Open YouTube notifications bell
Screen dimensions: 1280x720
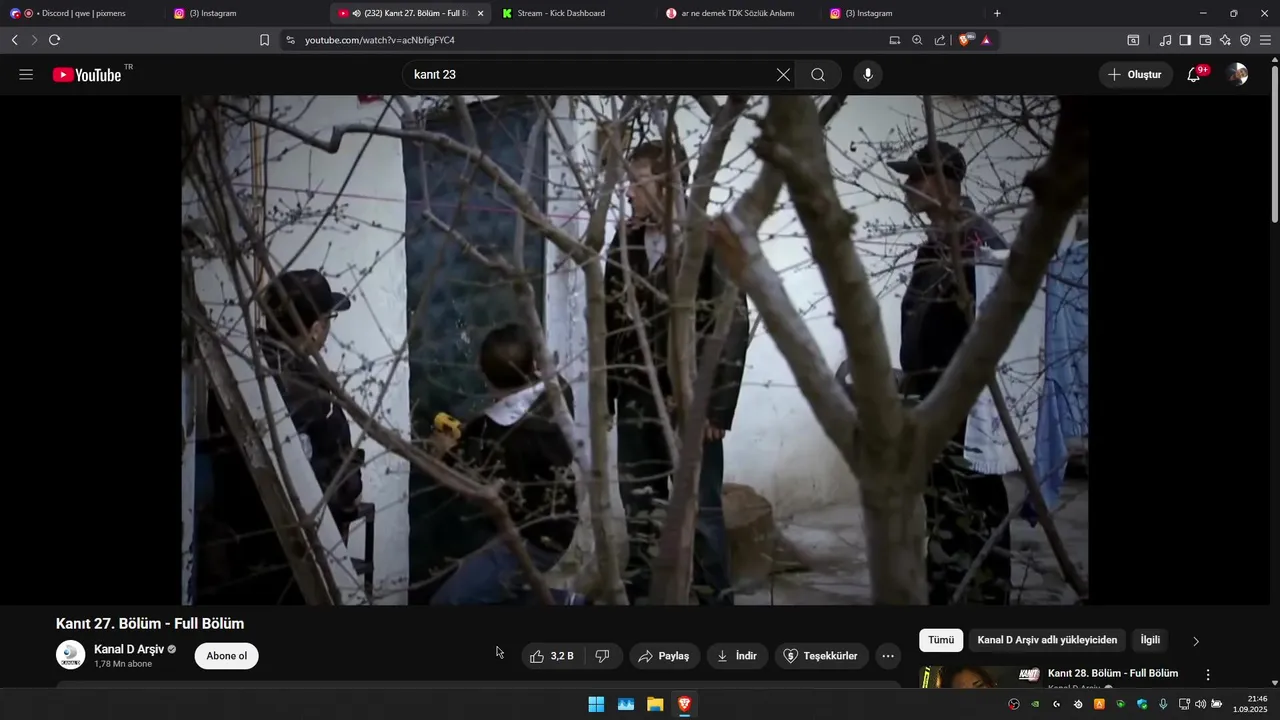1194,75
